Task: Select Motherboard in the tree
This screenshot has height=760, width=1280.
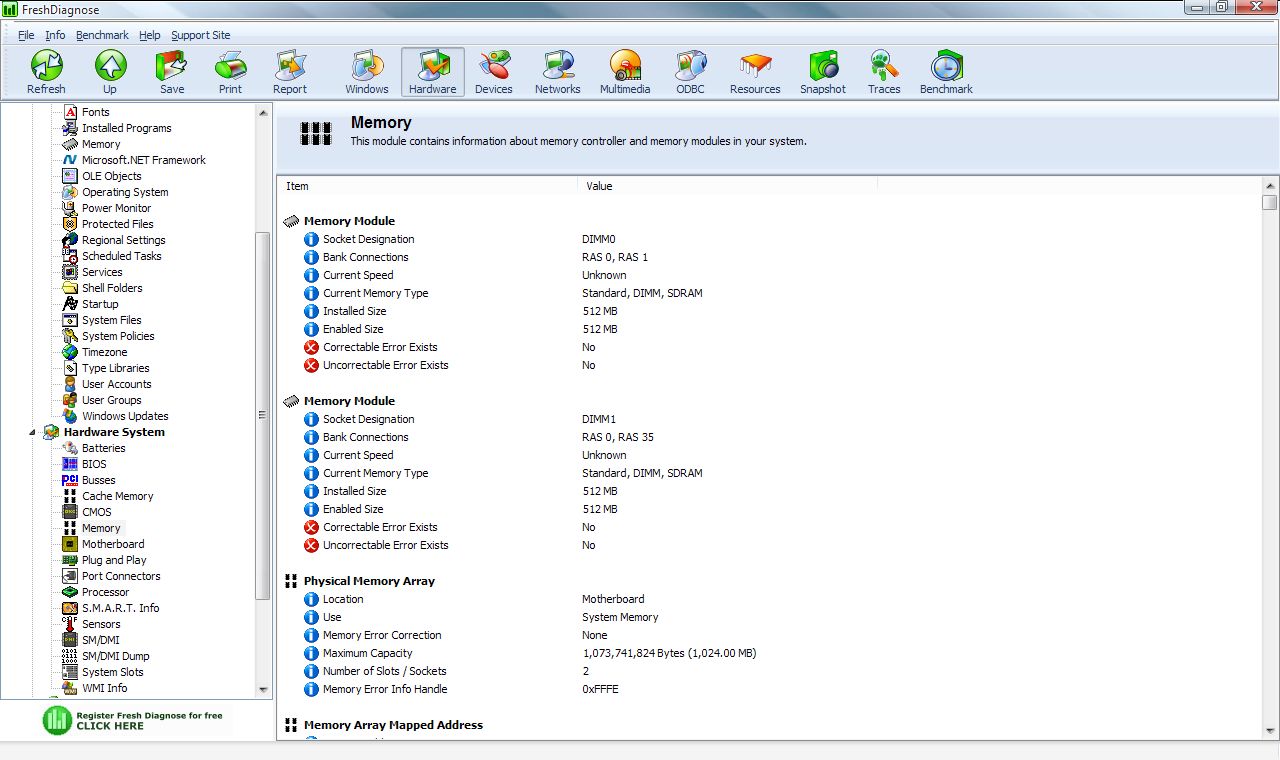Action: tap(113, 544)
